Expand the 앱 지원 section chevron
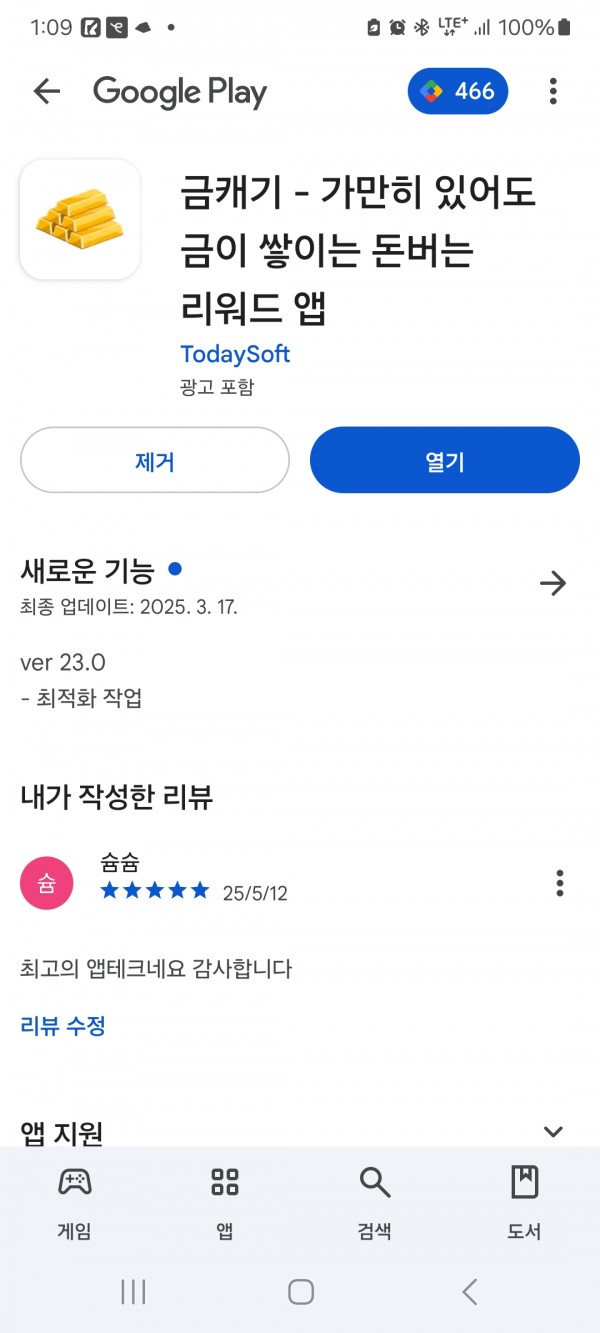Viewport: 600px width, 1333px height. [553, 1132]
